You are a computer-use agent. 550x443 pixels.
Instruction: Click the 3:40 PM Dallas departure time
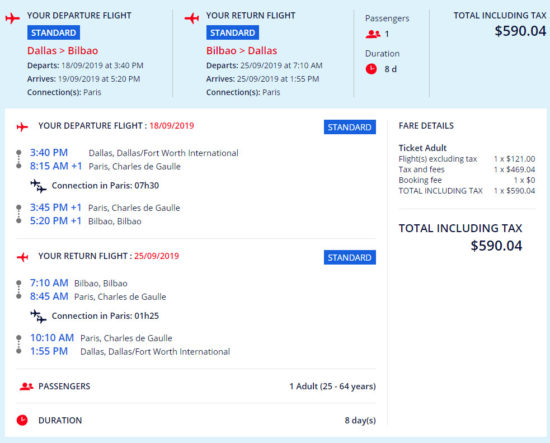pos(49,153)
